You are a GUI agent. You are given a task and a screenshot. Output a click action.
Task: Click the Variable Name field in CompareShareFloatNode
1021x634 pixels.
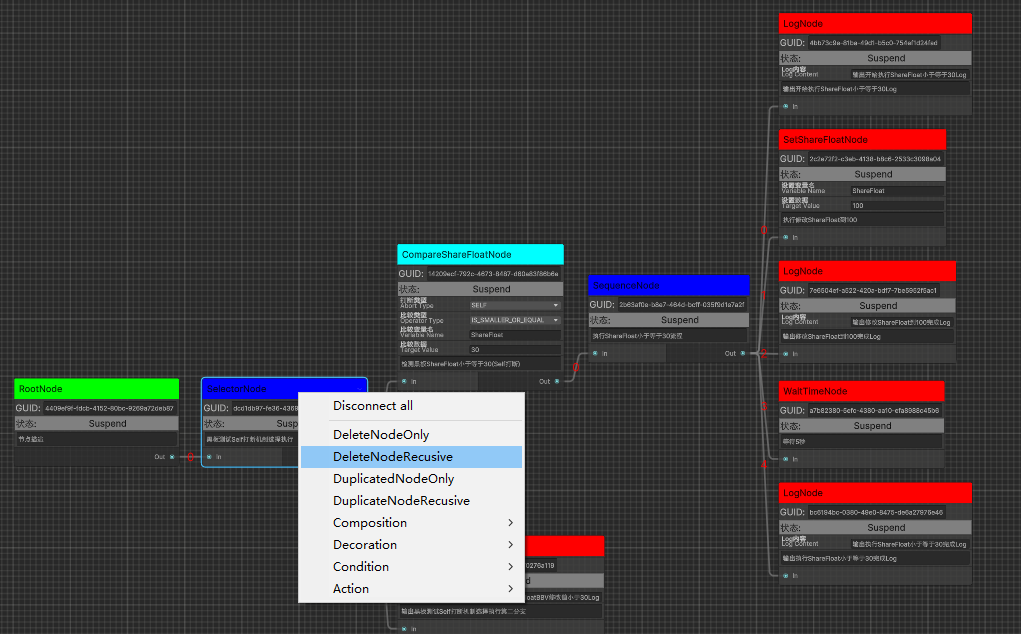pyautogui.click(x=514, y=335)
